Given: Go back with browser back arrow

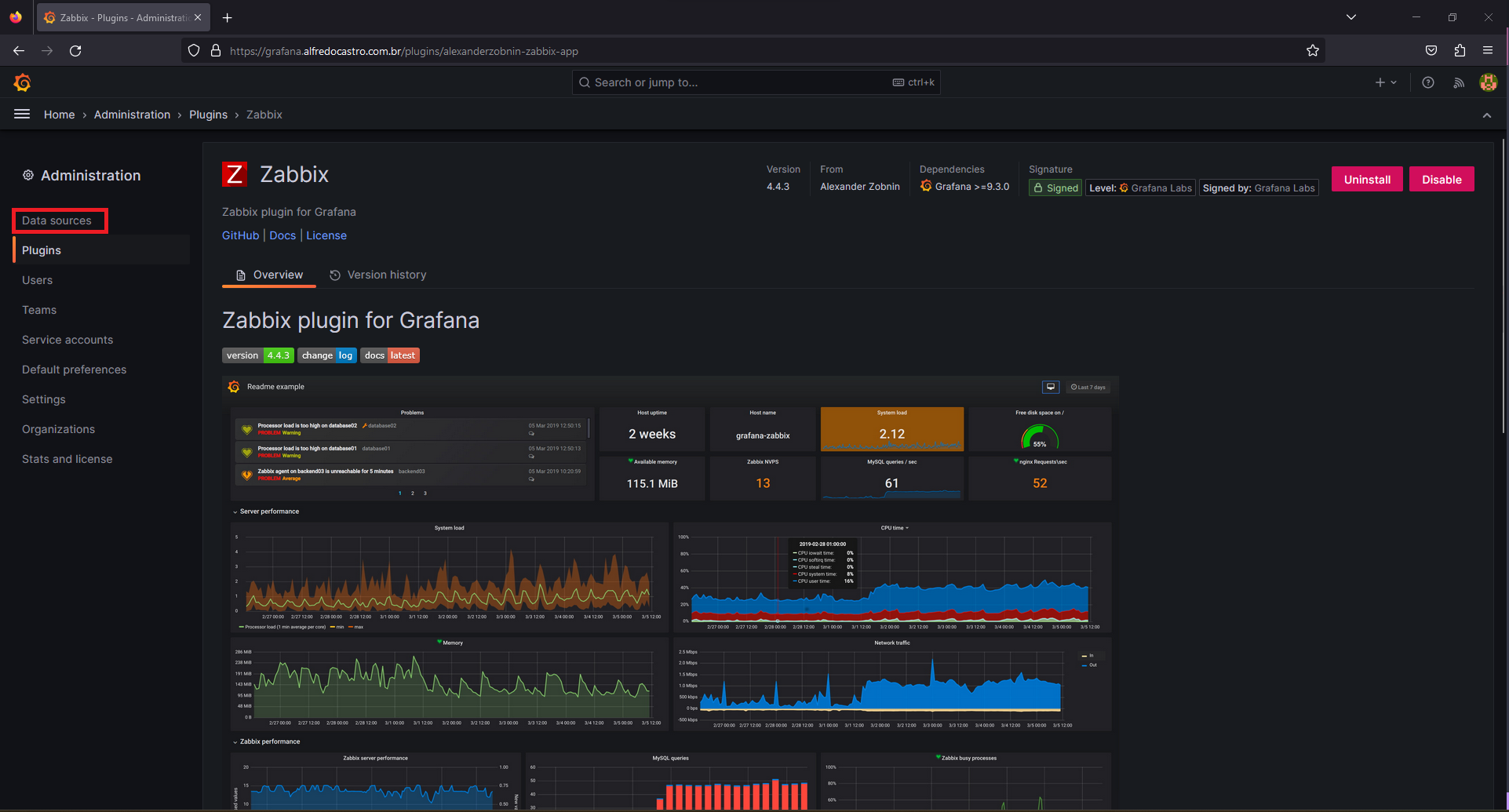Looking at the screenshot, I should [x=19, y=51].
